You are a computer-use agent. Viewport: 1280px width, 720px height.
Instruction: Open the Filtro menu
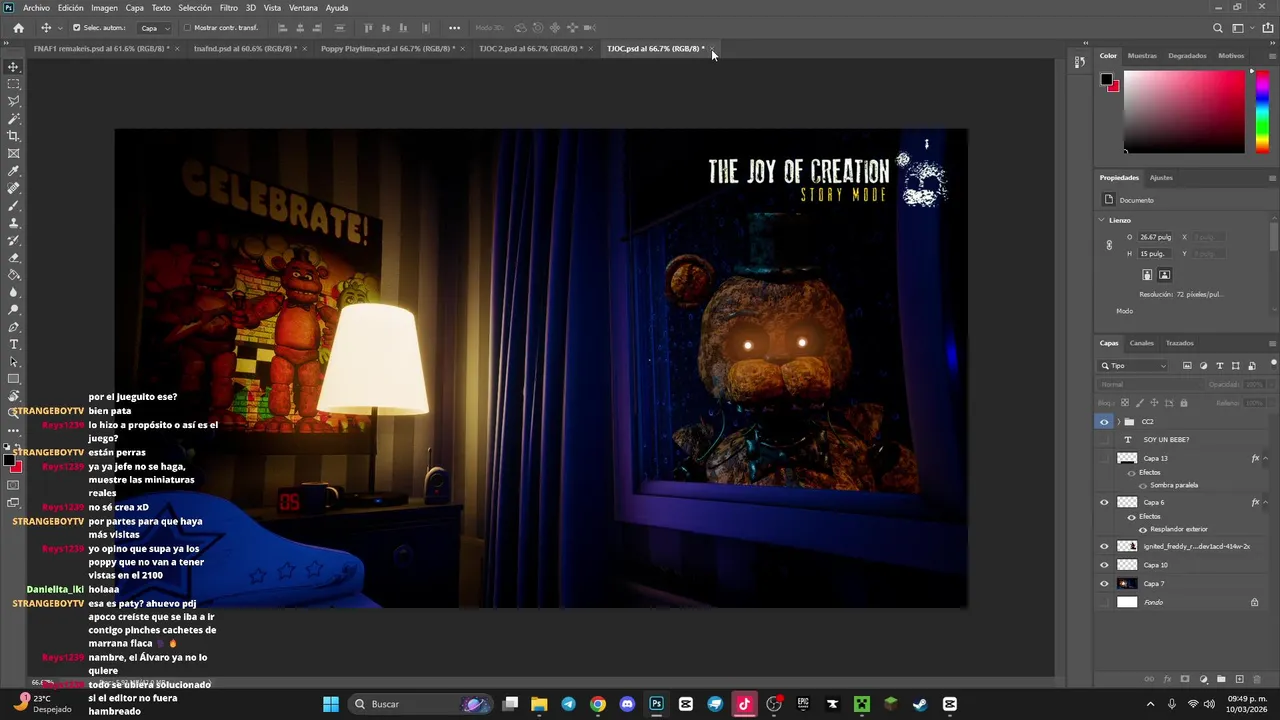pyautogui.click(x=229, y=7)
